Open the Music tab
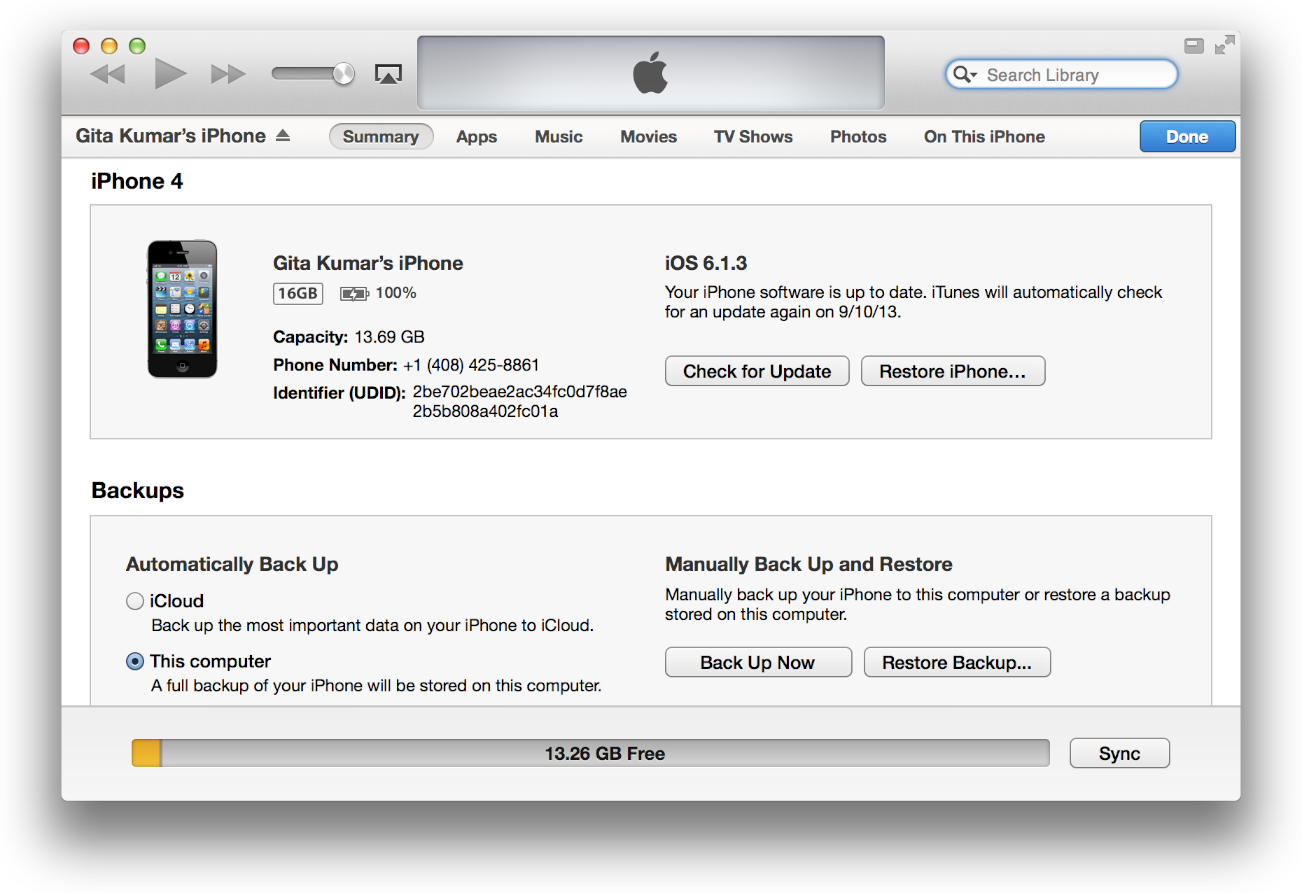 click(x=559, y=137)
